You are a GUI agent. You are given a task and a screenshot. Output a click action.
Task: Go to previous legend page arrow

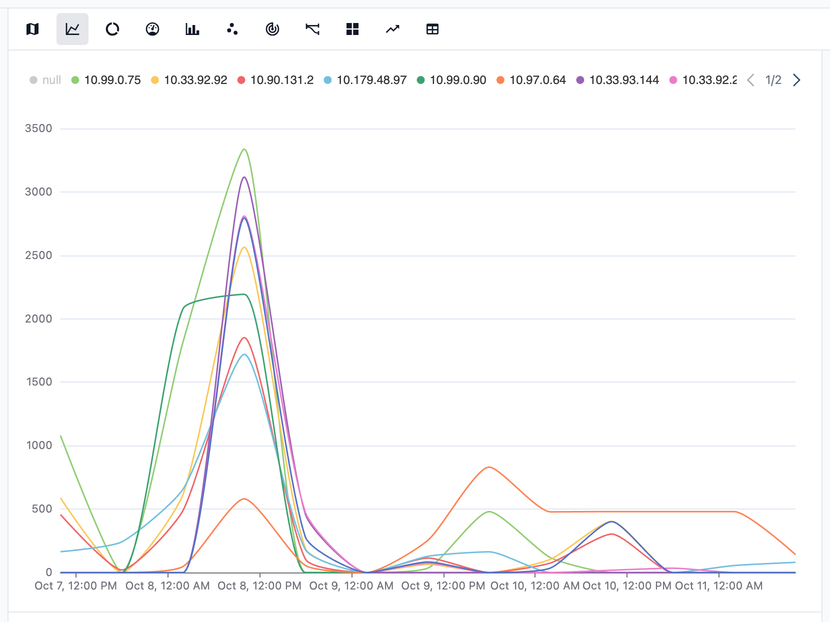pyautogui.click(x=750, y=80)
